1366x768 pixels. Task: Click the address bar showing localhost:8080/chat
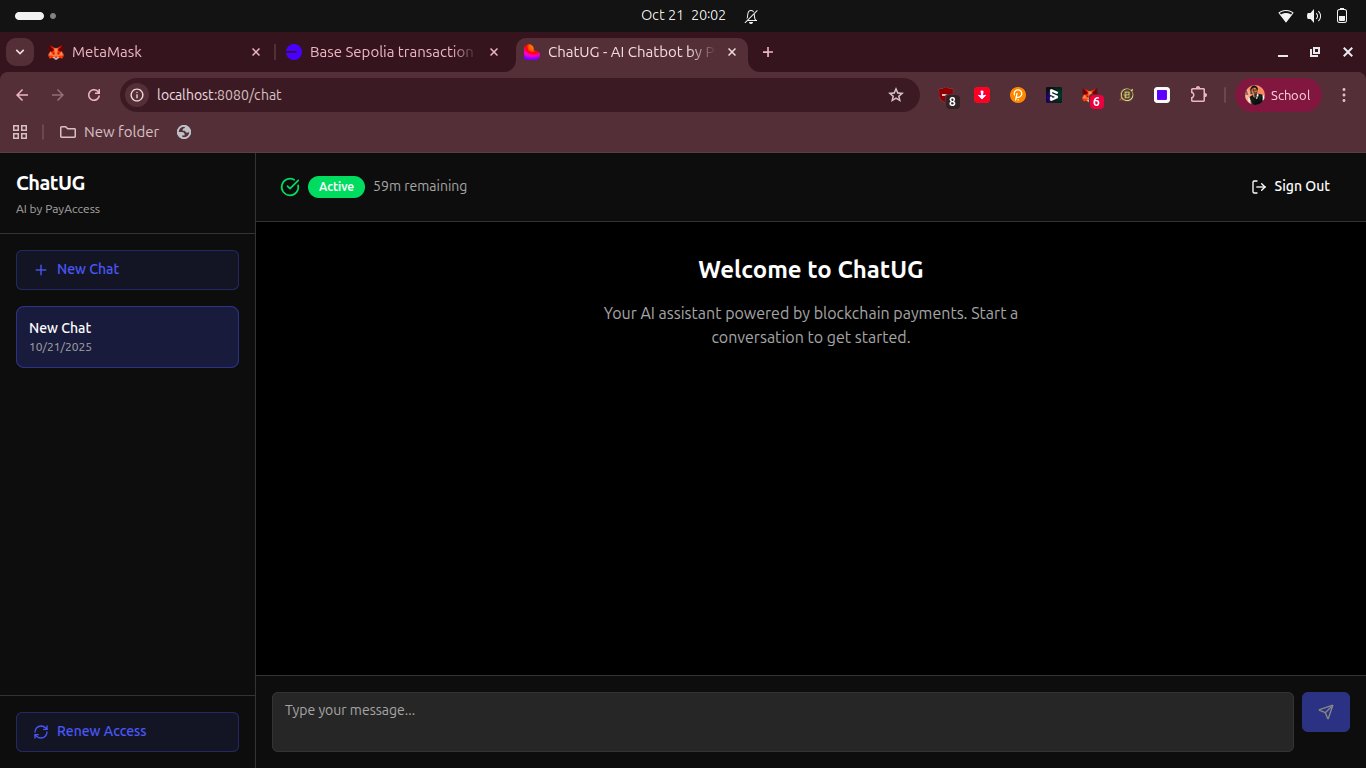520,95
